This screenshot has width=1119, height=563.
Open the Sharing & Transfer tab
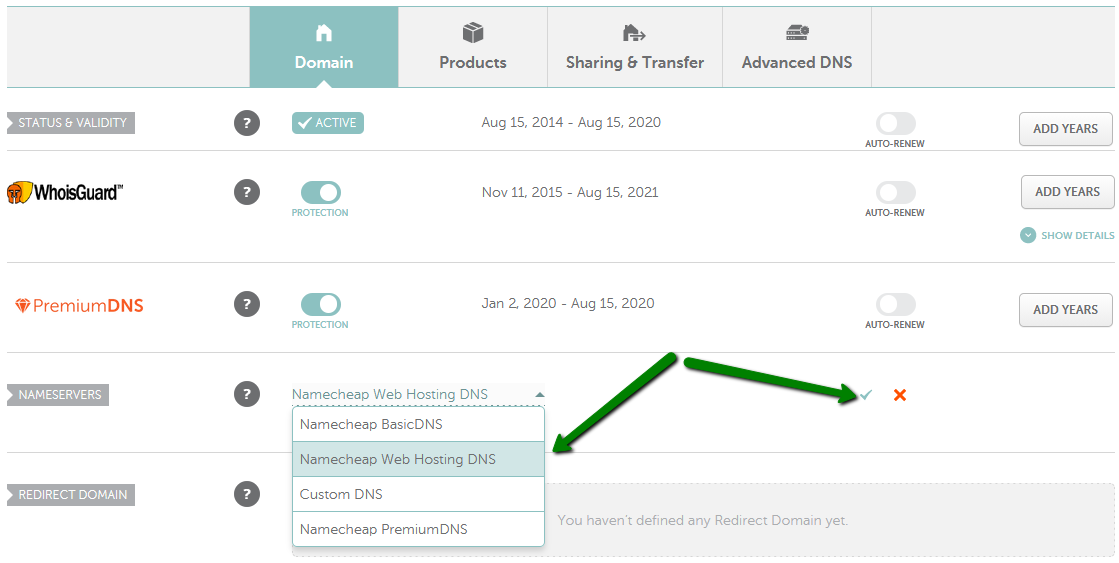pyautogui.click(x=635, y=47)
